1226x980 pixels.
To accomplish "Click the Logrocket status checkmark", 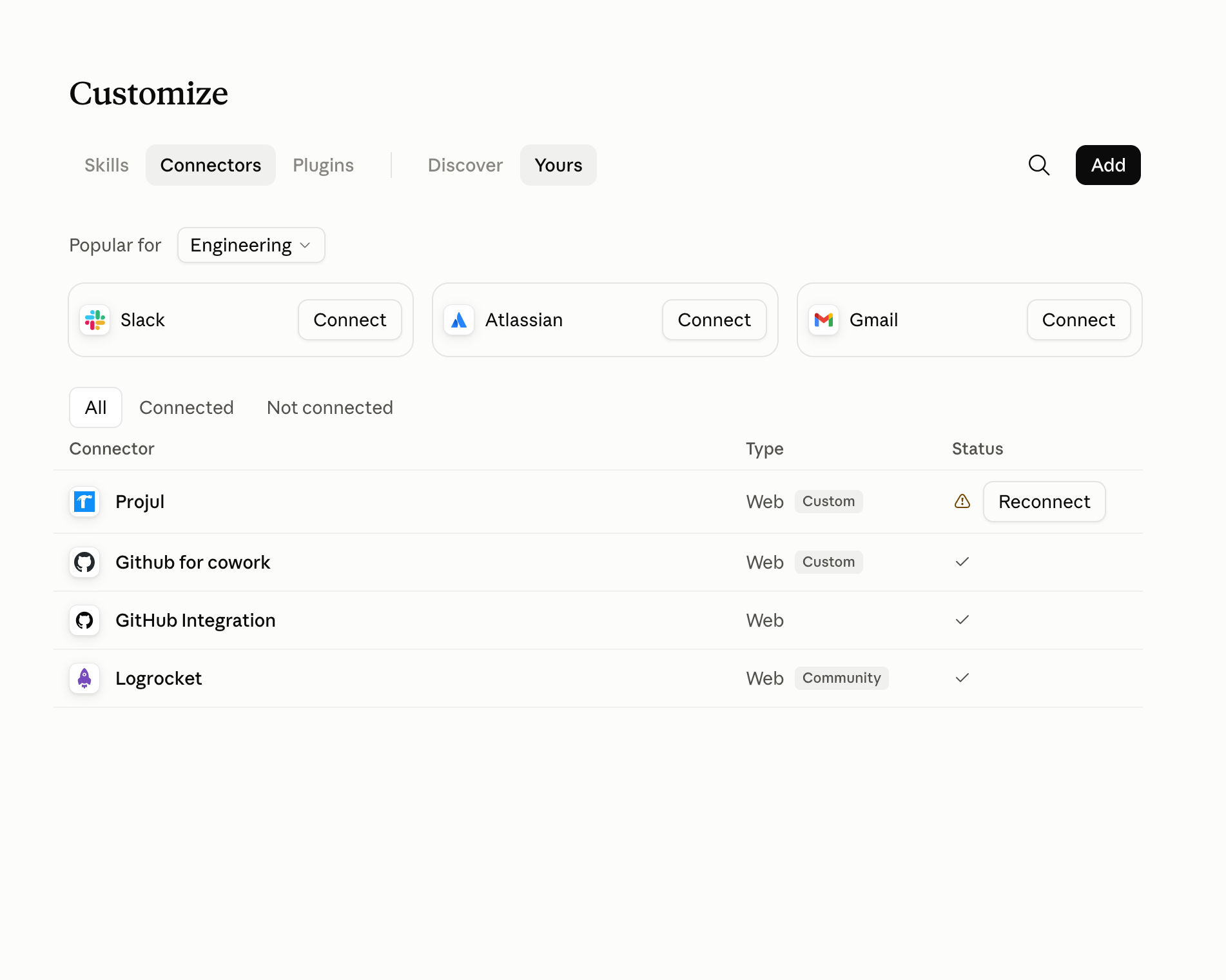I will (962, 678).
